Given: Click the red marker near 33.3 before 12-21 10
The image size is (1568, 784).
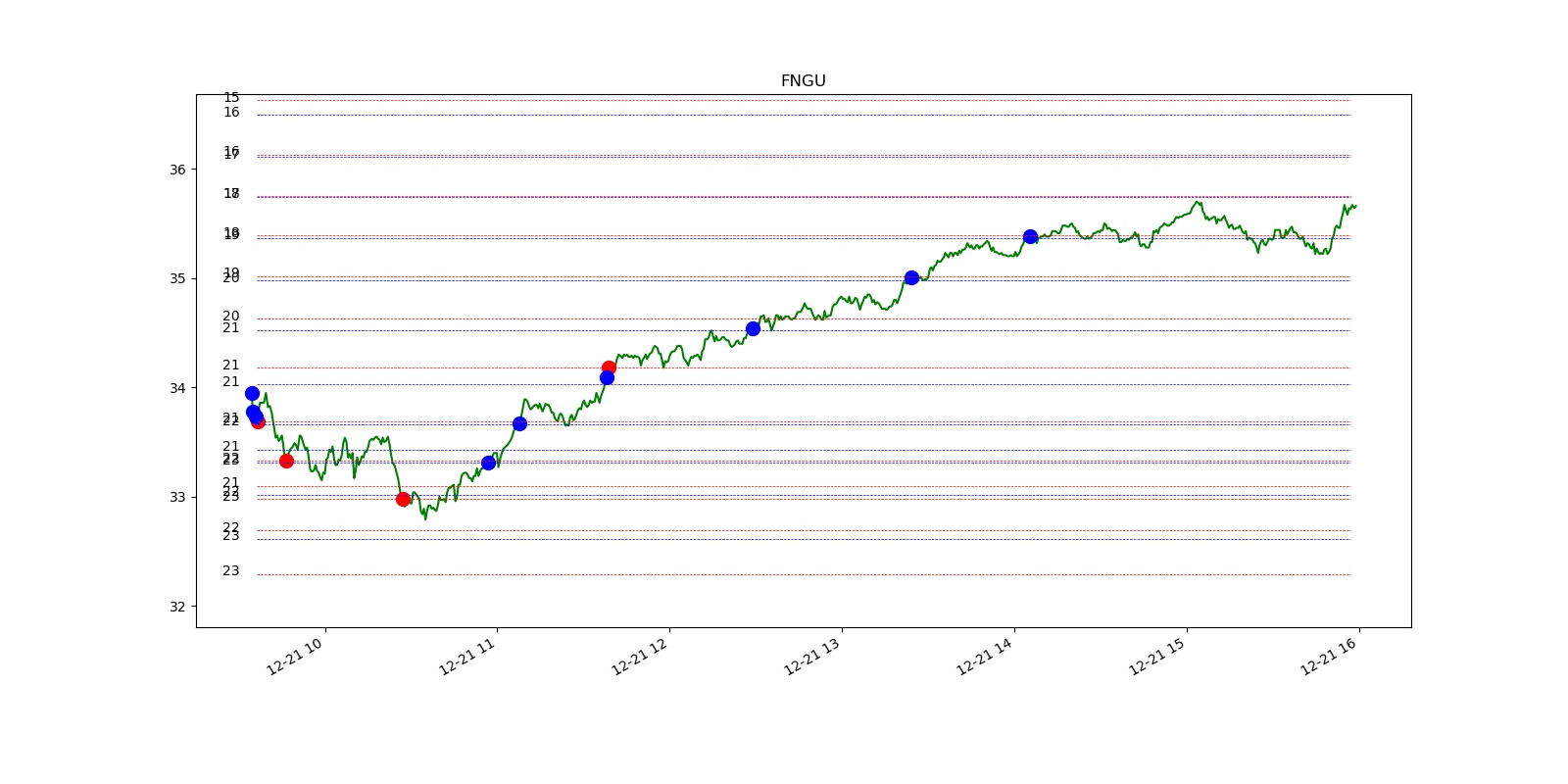Looking at the screenshot, I should click(x=286, y=461).
